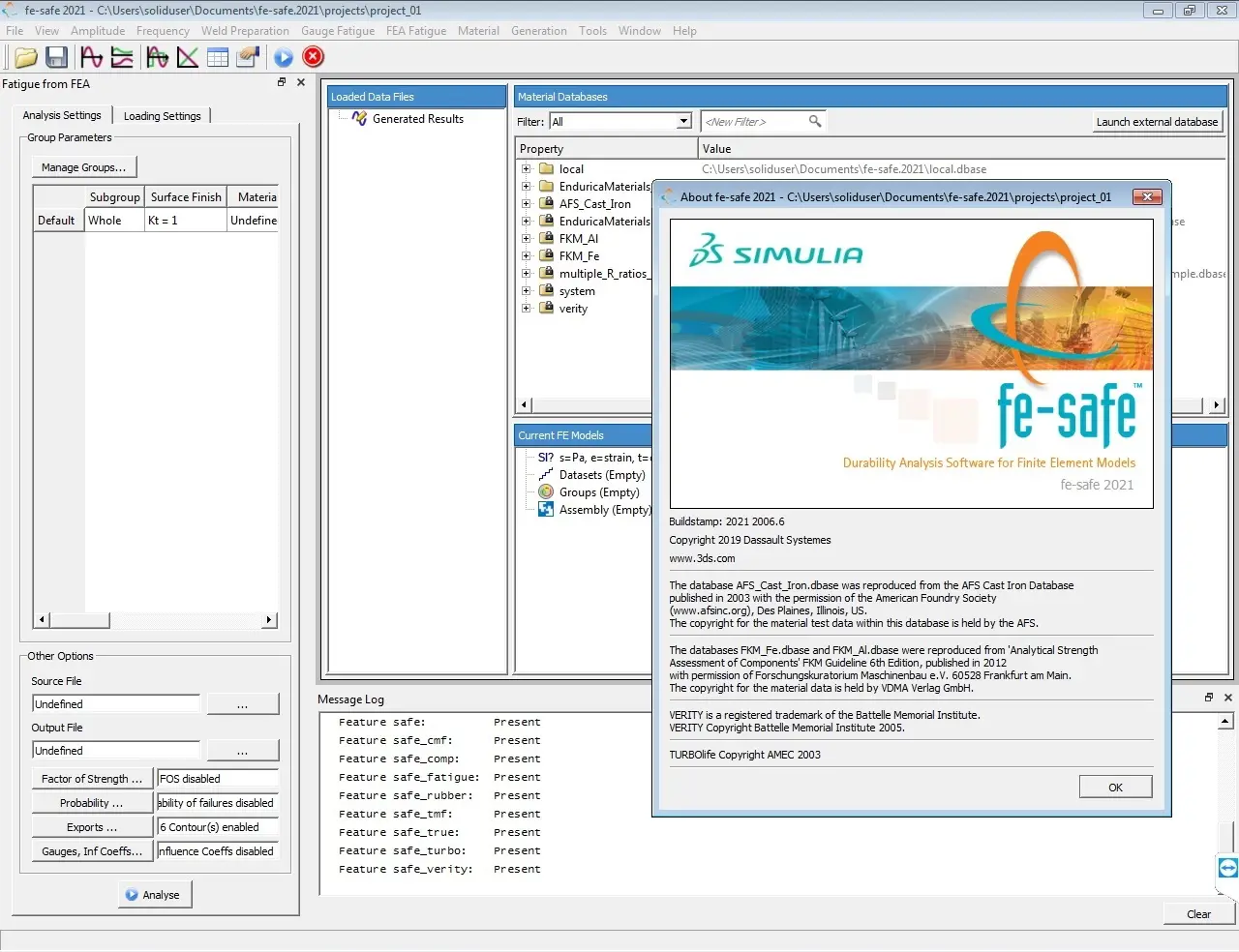Open a file with the folder toolbar icon
Image resolution: width=1239 pixels, height=952 pixels.
coord(26,58)
